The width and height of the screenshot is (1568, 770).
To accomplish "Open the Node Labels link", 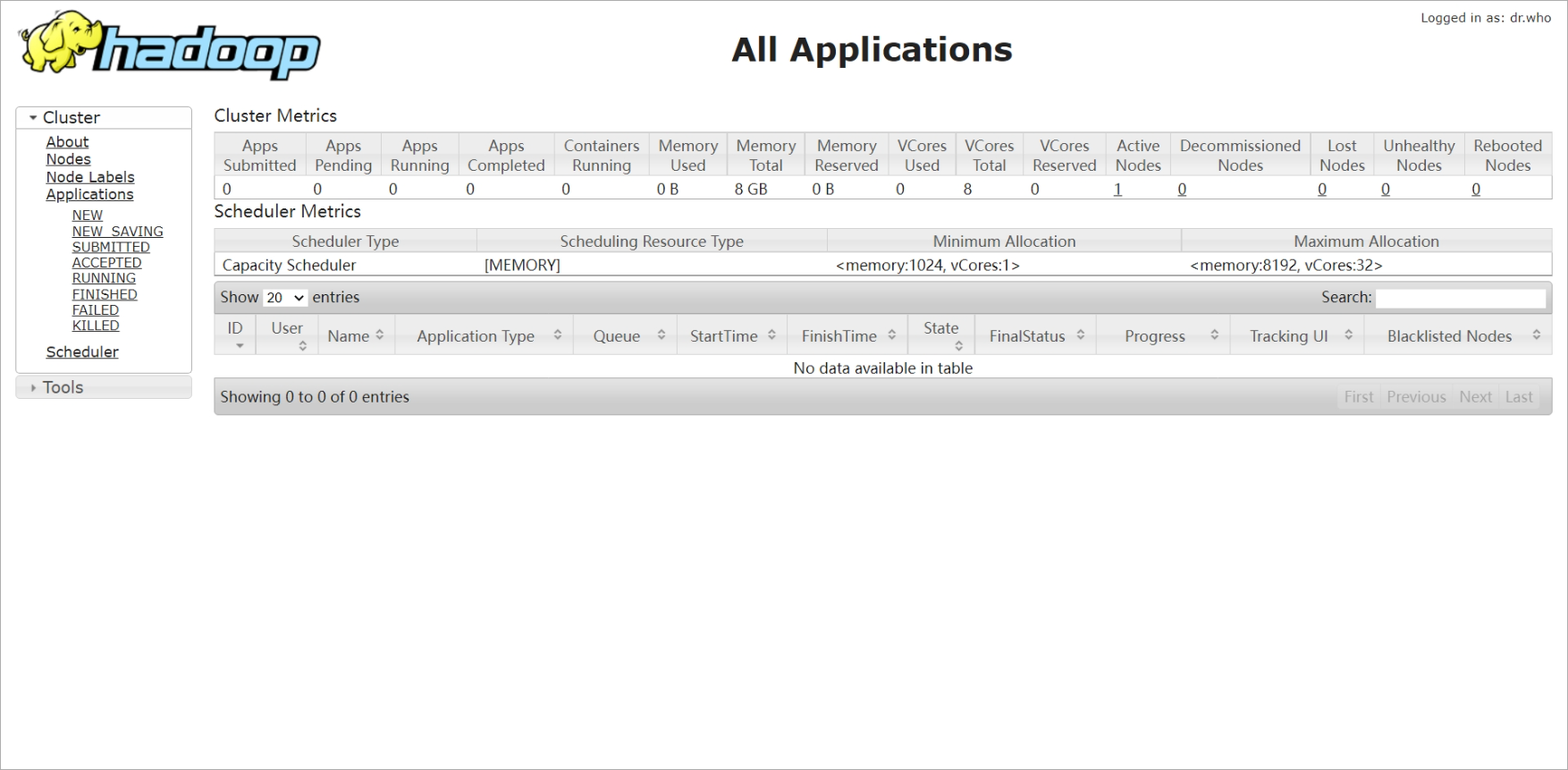I will tap(90, 177).
